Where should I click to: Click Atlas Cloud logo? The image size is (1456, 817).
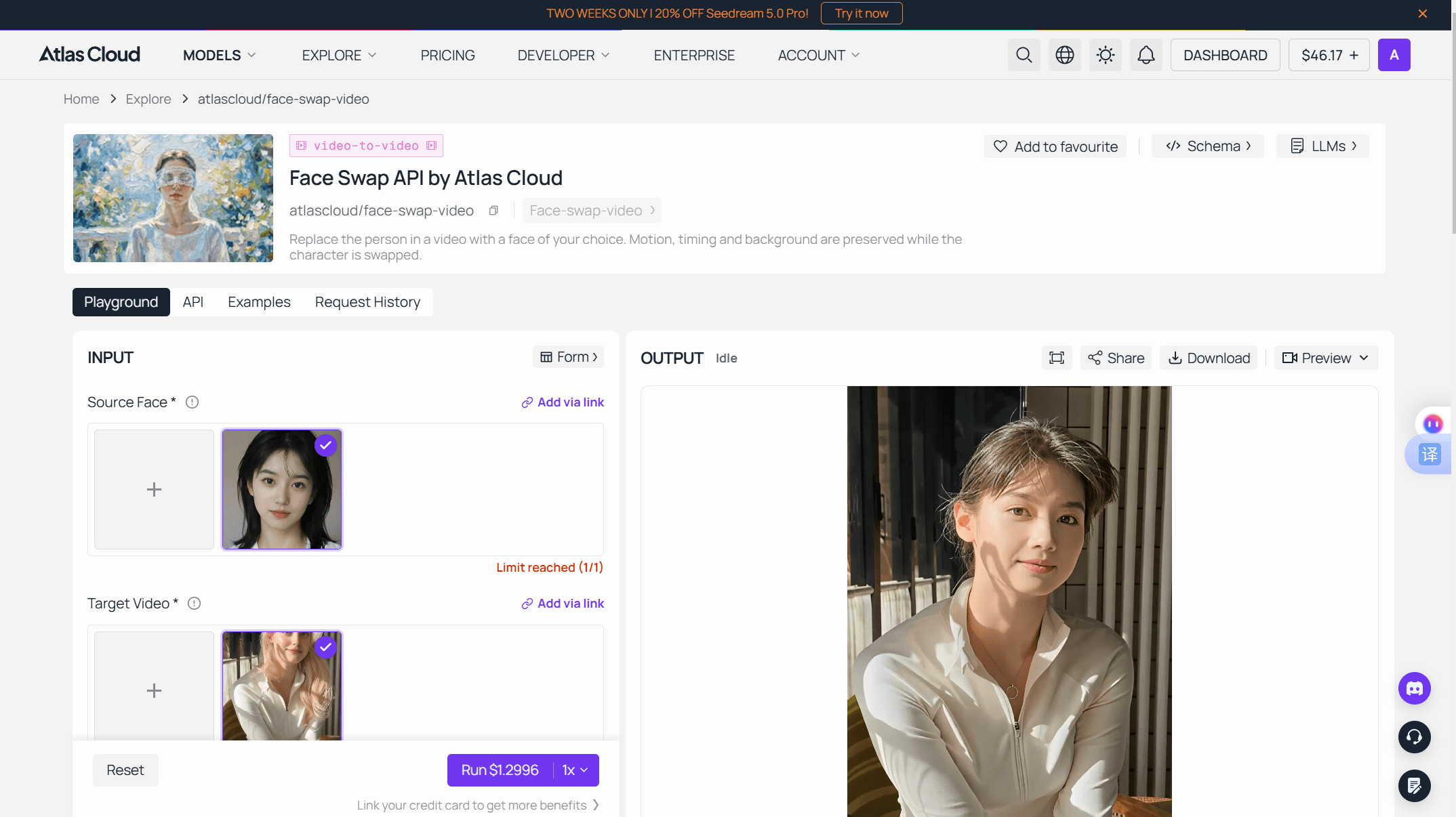click(x=89, y=54)
